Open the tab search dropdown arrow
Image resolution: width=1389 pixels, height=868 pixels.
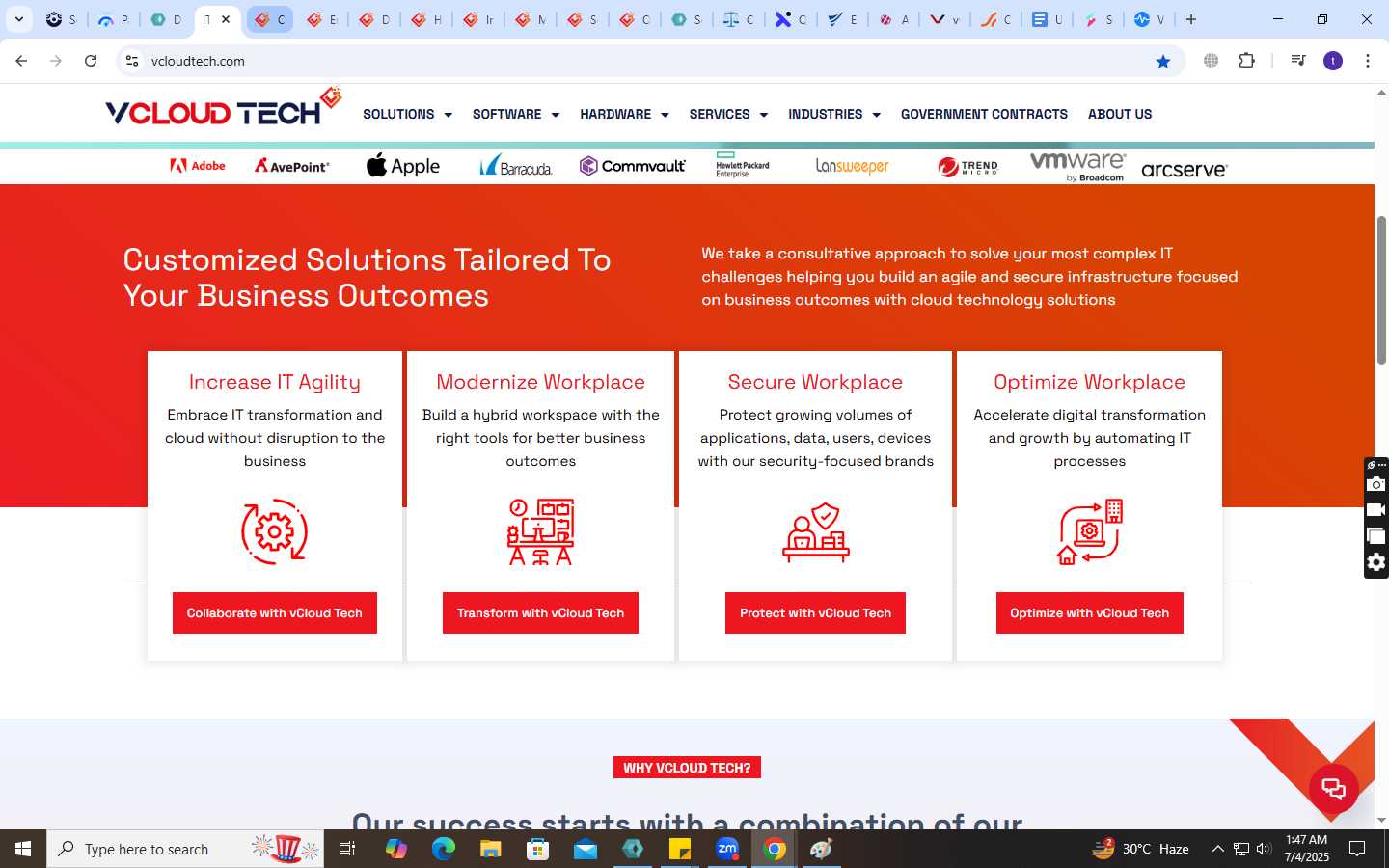point(19,19)
